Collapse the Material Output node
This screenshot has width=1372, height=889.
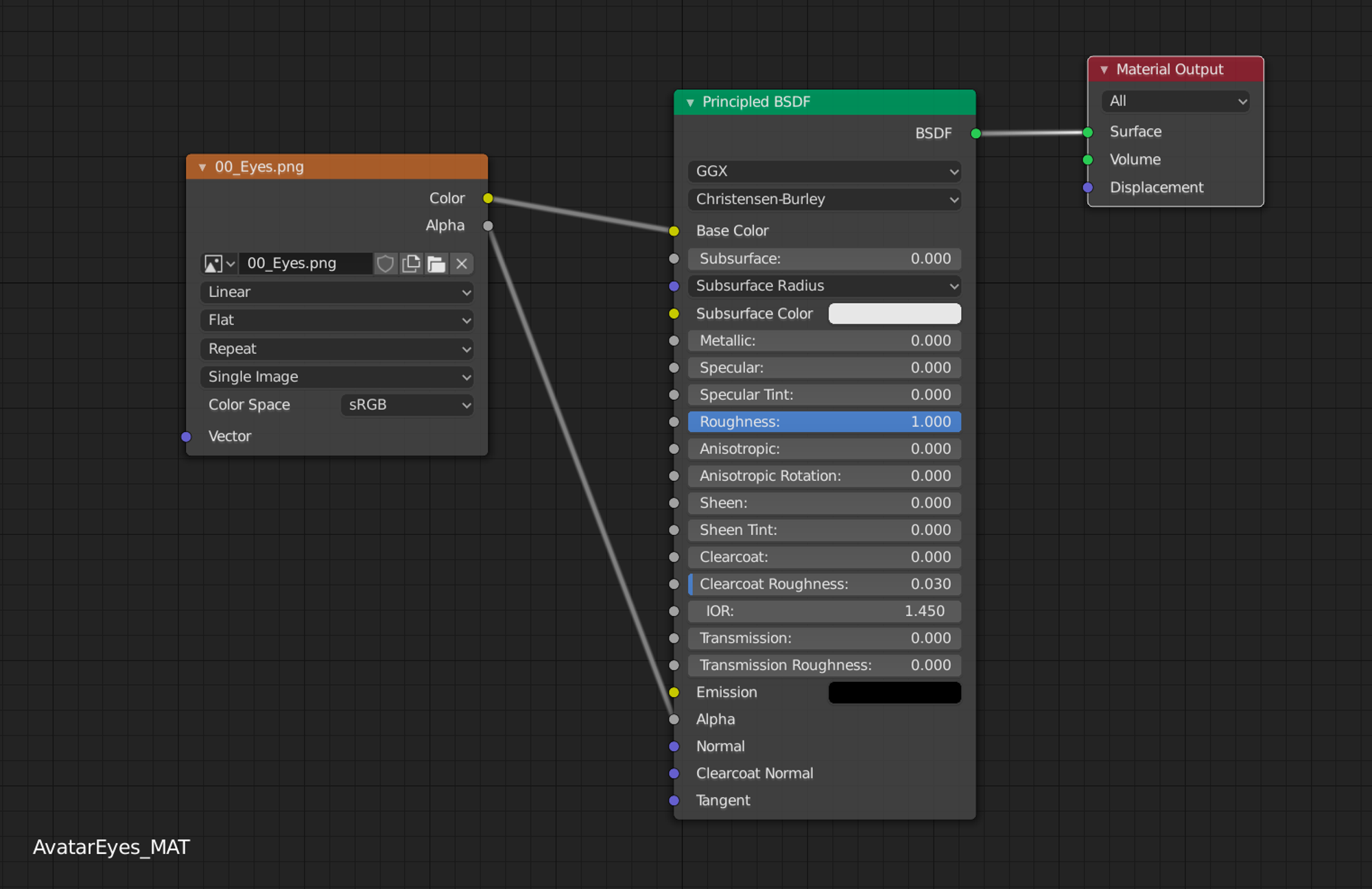1104,70
